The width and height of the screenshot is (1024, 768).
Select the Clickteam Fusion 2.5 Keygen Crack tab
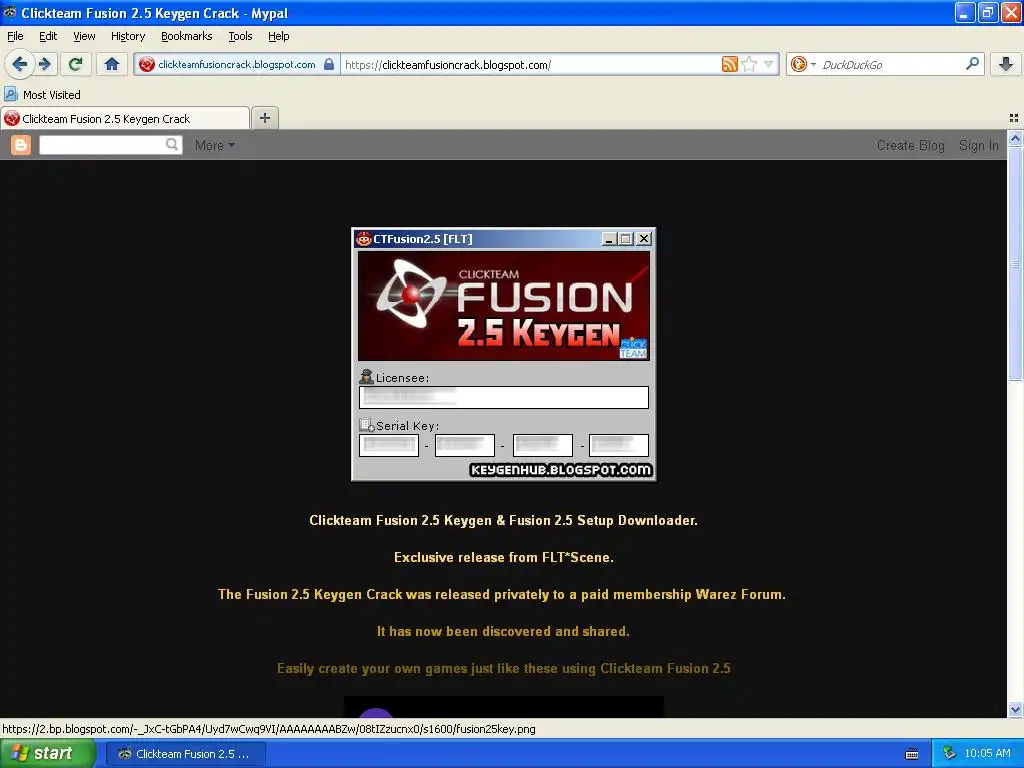coord(125,118)
